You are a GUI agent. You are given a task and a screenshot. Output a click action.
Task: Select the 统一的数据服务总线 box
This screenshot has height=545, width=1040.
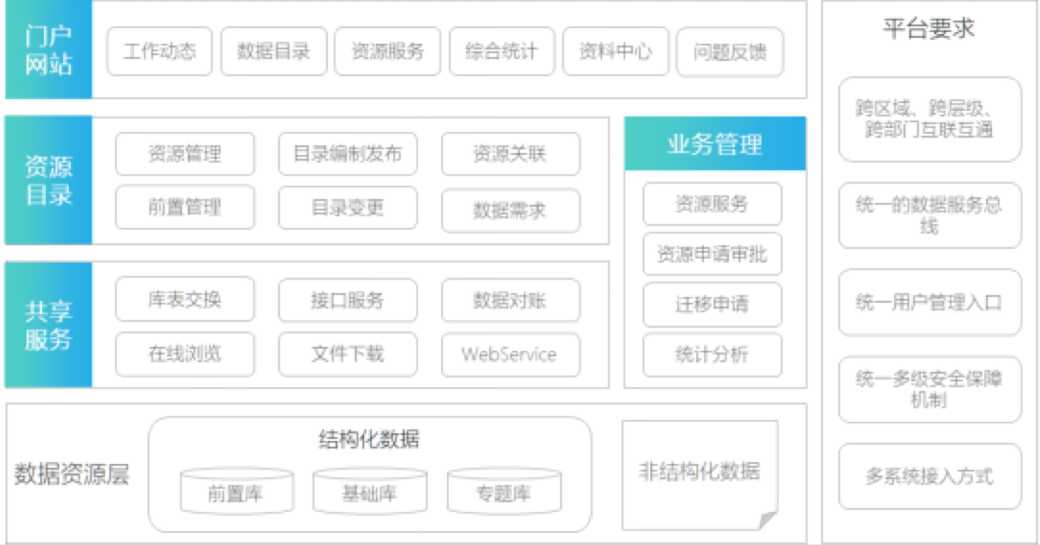(x=929, y=215)
